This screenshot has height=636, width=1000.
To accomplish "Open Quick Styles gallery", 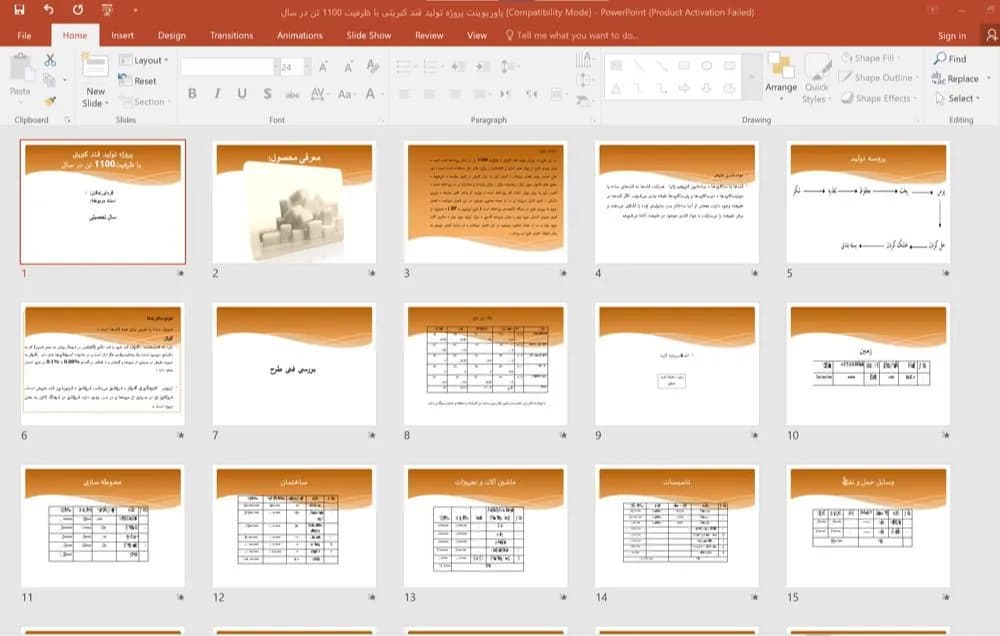I will pyautogui.click(x=817, y=78).
